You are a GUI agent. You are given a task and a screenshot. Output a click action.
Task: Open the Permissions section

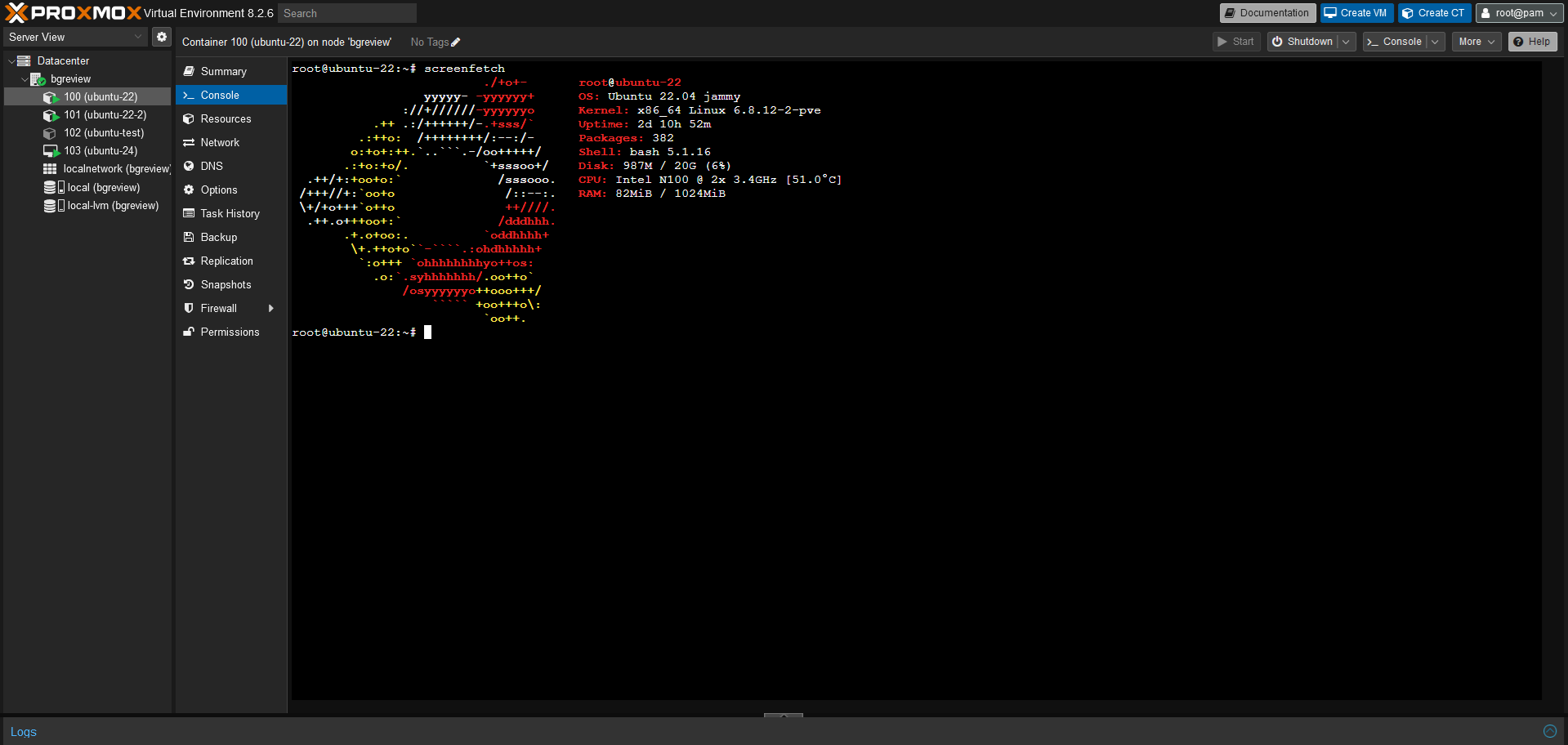[x=231, y=332]
